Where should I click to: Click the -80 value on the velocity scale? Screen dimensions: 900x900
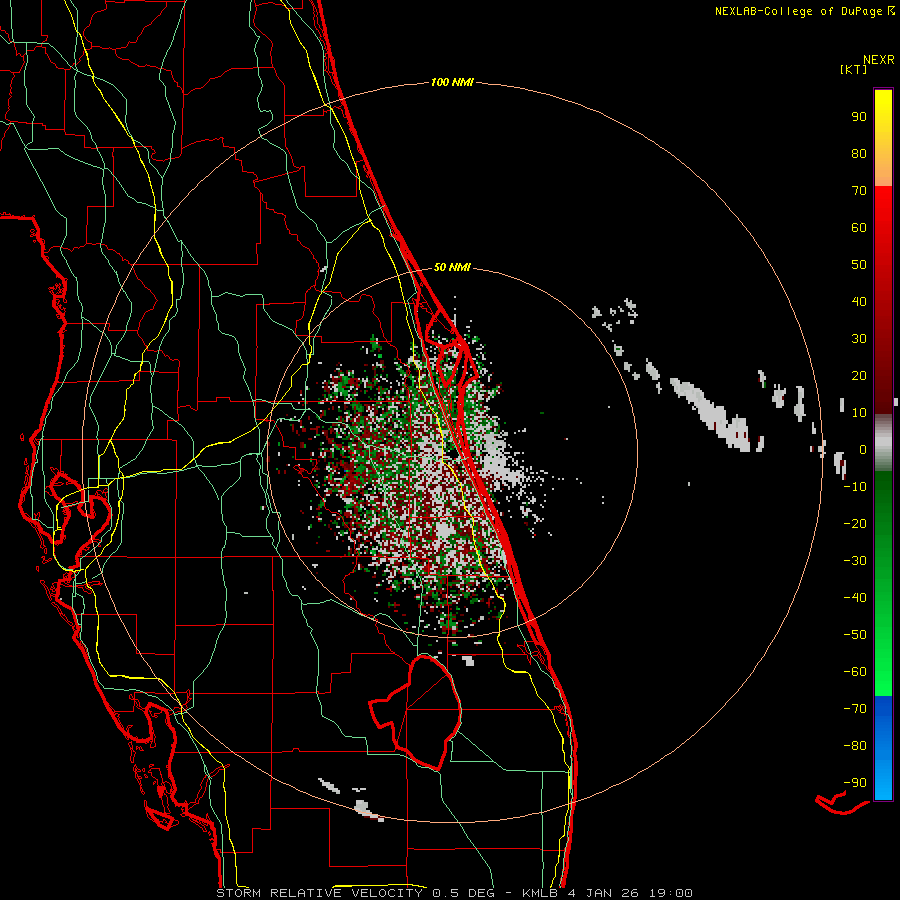[855, 746]
